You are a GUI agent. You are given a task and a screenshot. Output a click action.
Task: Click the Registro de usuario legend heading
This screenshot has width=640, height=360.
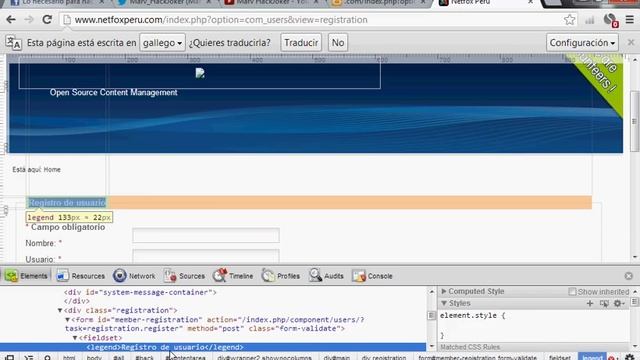(x=67, y=202)
